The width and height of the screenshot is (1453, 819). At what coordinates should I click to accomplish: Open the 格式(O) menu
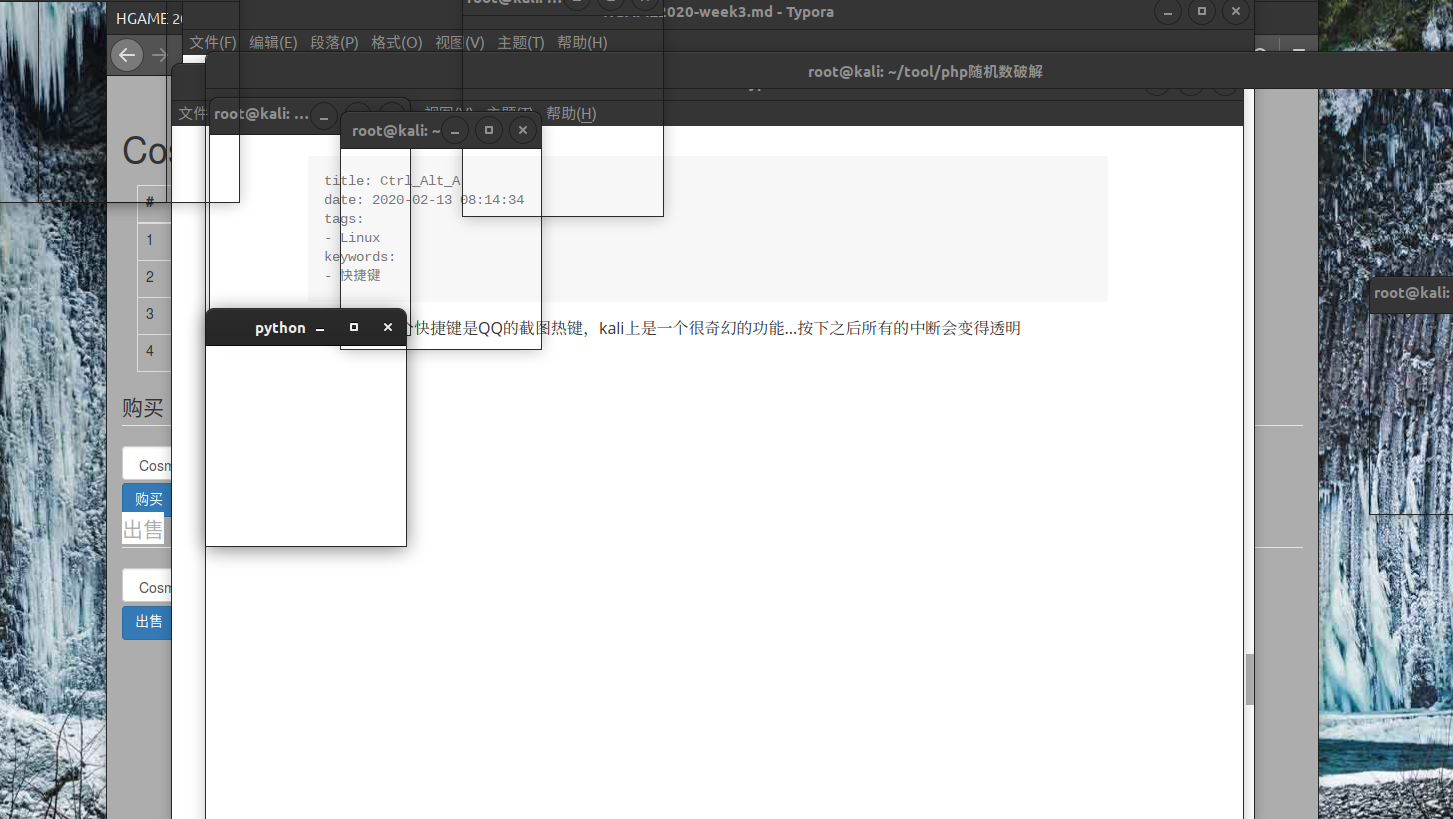click(396, 43)
